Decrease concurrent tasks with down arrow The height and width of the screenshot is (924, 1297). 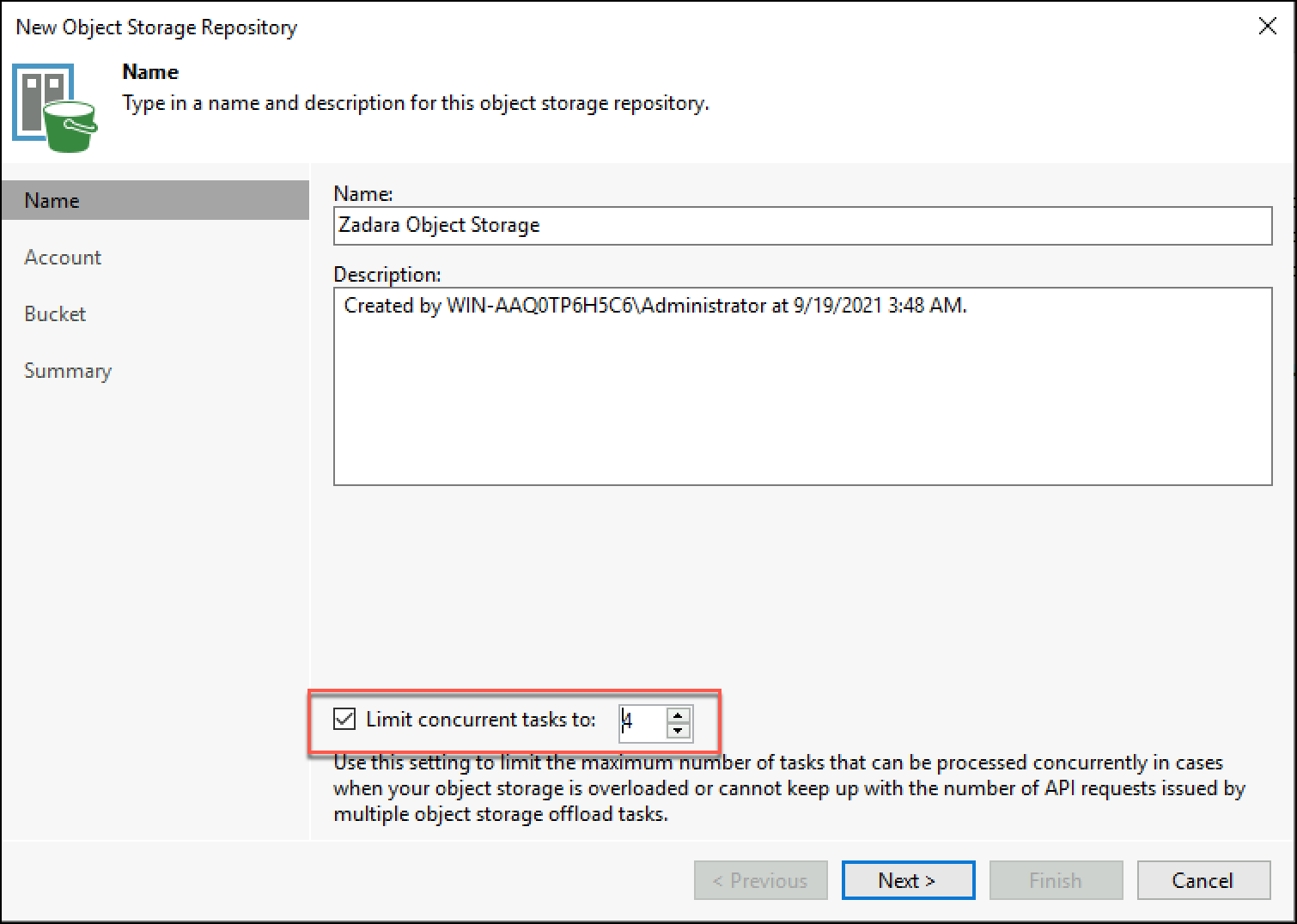pos(679,731)
